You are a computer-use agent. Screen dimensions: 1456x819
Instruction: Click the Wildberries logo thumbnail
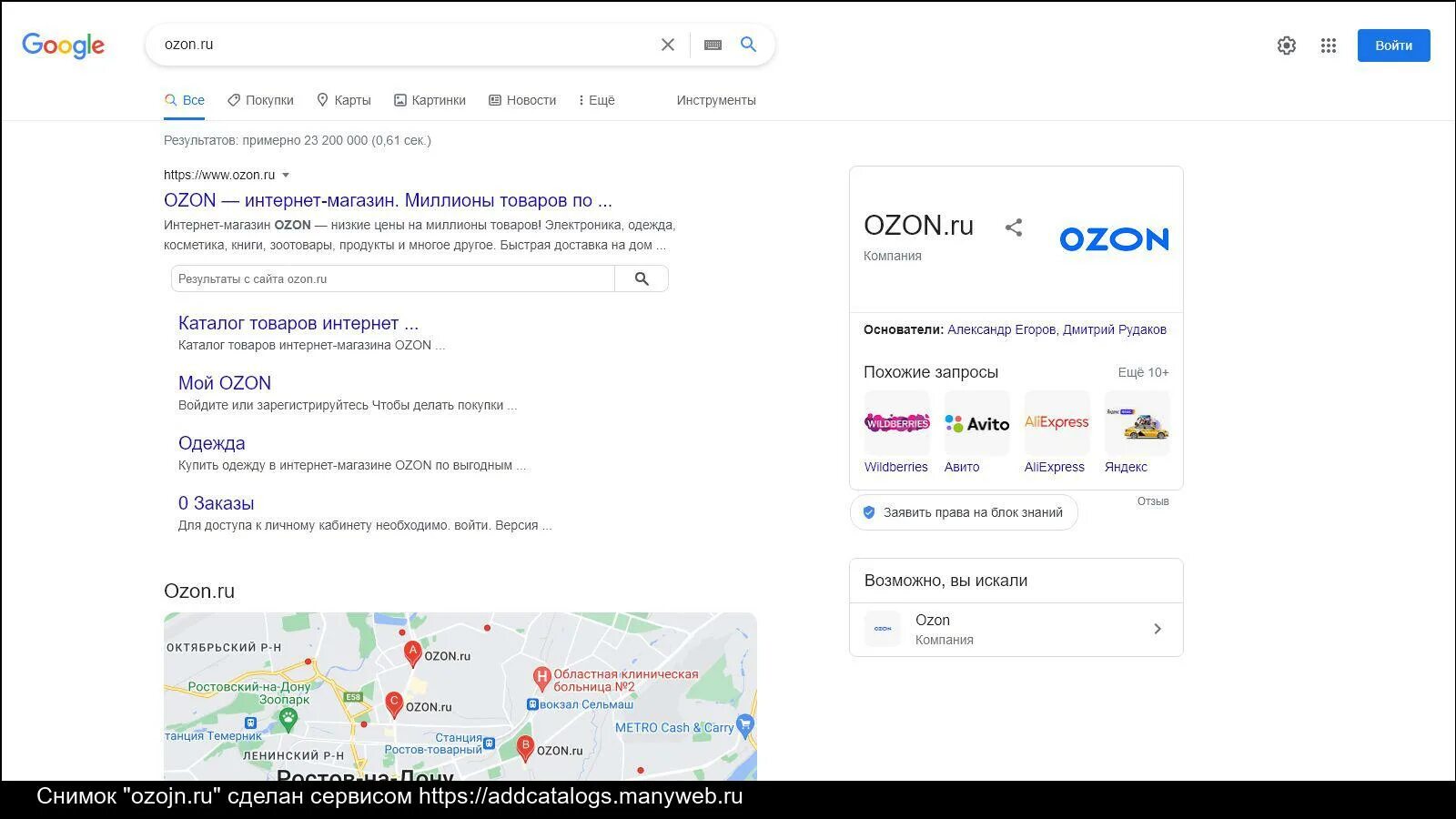tap(896, 423)
